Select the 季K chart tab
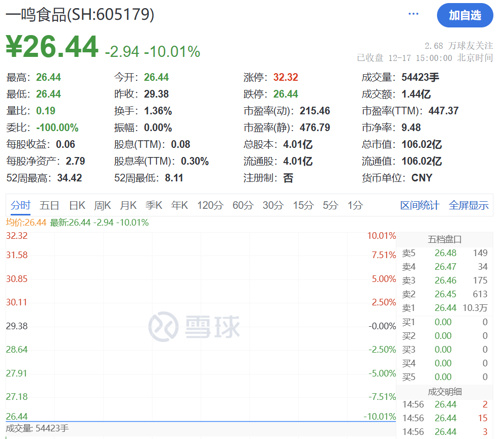The image size is (500, 439). [154, 205]
